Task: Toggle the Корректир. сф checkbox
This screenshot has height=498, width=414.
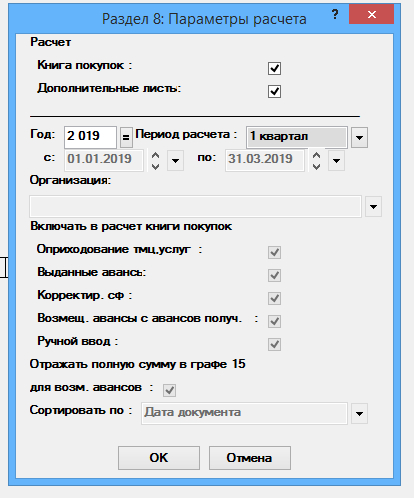Action: click(x=274, y=298)
